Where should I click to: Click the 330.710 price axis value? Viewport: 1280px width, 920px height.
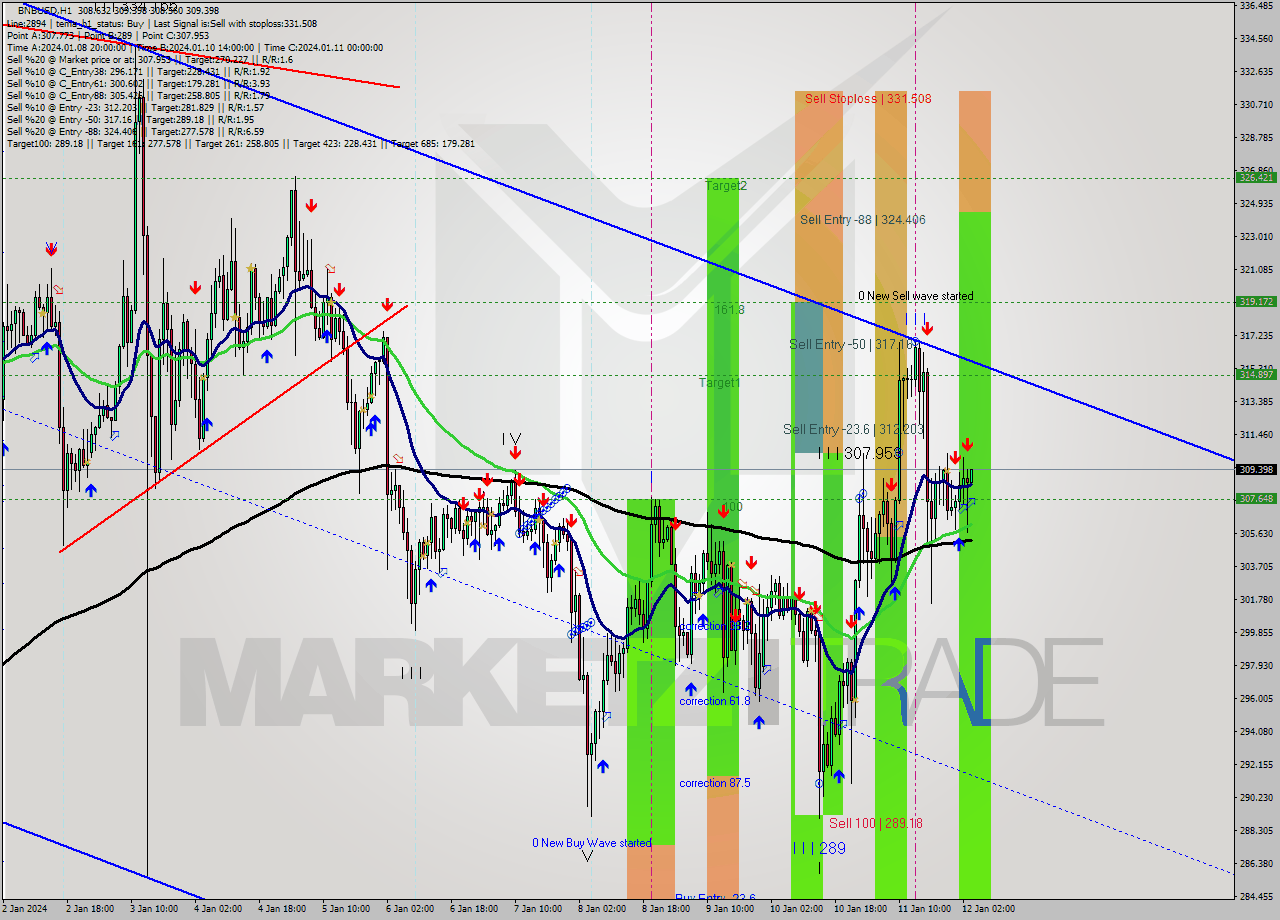click(x=1256, y=104)
